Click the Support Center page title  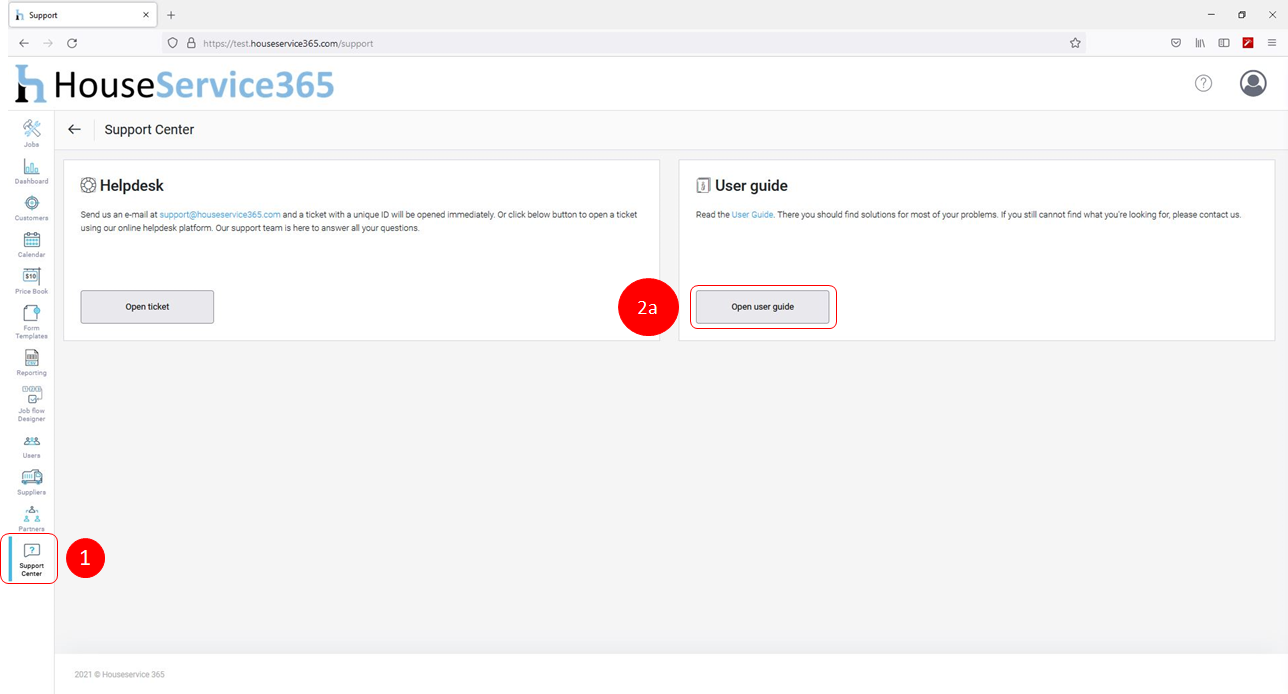pos(149,129)
